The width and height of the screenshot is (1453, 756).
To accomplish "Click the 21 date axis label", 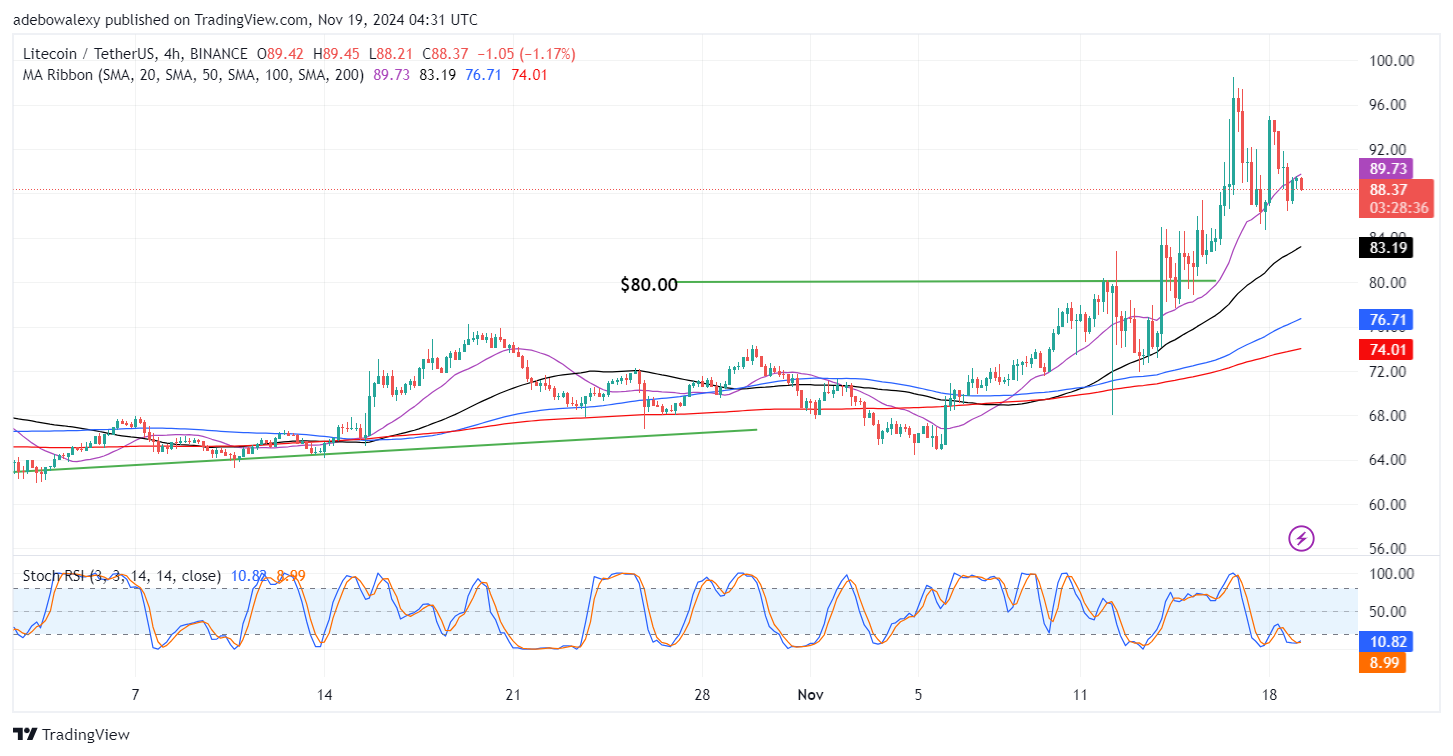I will (x=513, y=694).
